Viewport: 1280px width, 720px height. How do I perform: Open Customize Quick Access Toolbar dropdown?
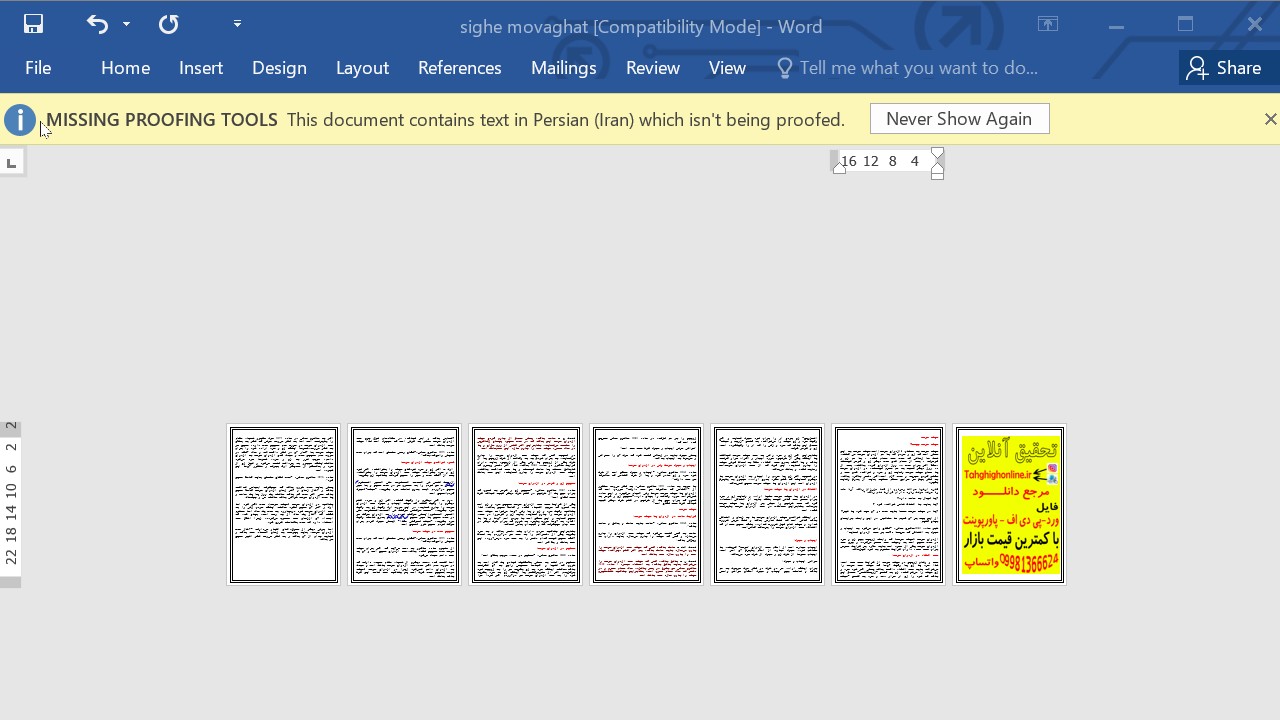tap(237, 24)
